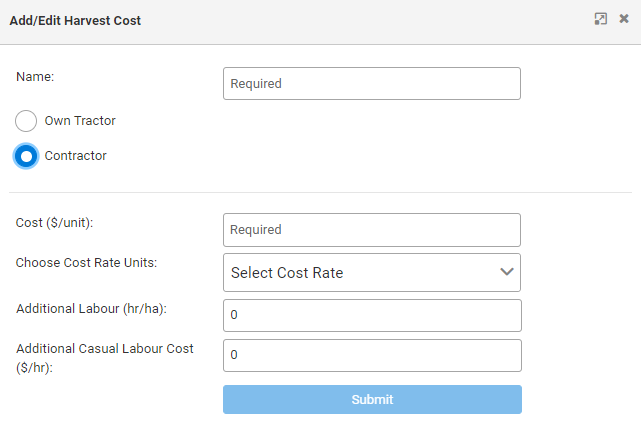This screenshot has height=434, width=641.
Task: Click the "Add/Edit Harvest Cost" dialog title
Action: [x=75, y=20]
